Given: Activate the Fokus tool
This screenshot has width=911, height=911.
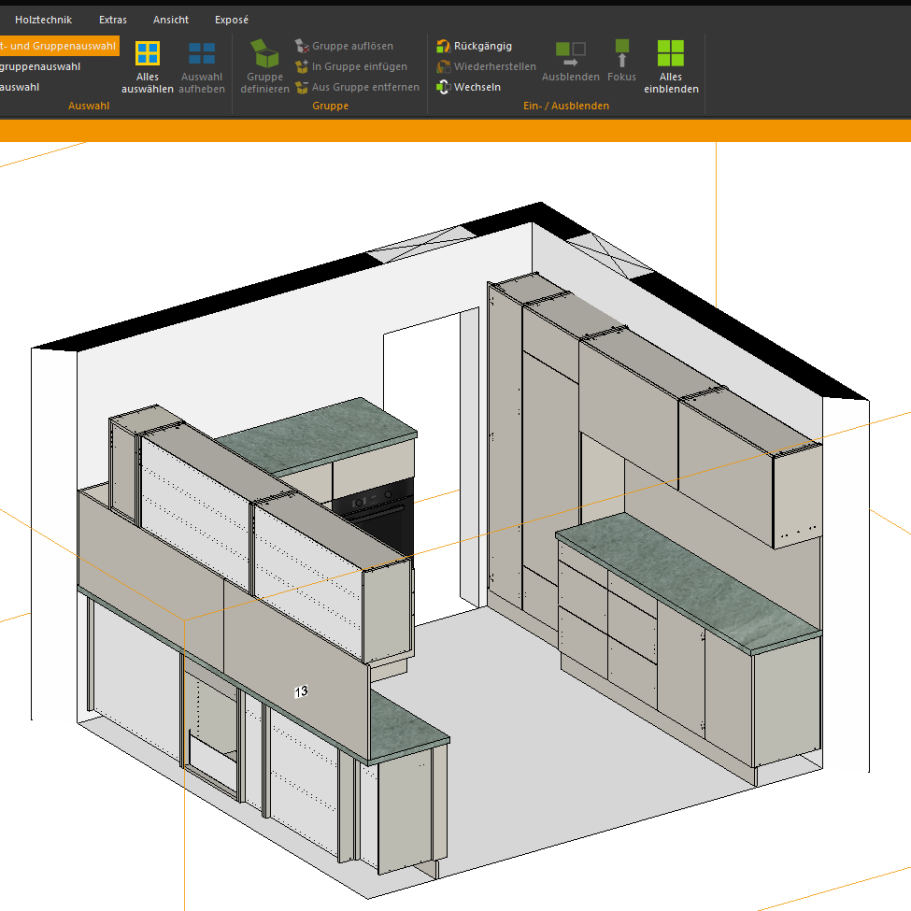Looking at the screenshot, I should point(621,54).
